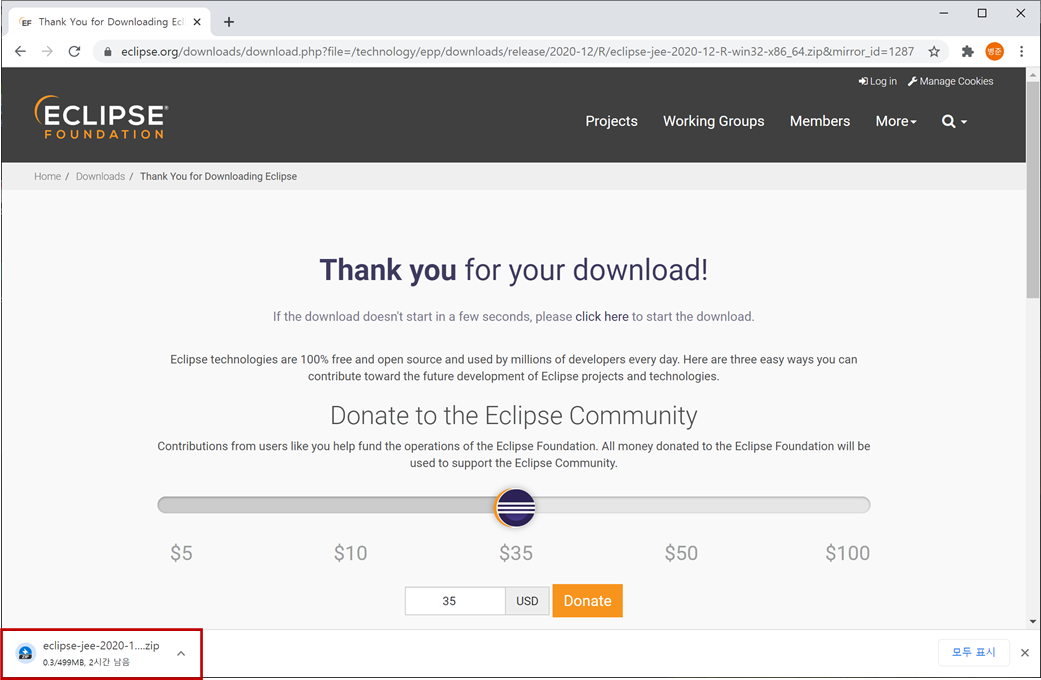
Task: Click the 모두 표시 show all button
Action: pyautogui.click(x=974, y=652)
